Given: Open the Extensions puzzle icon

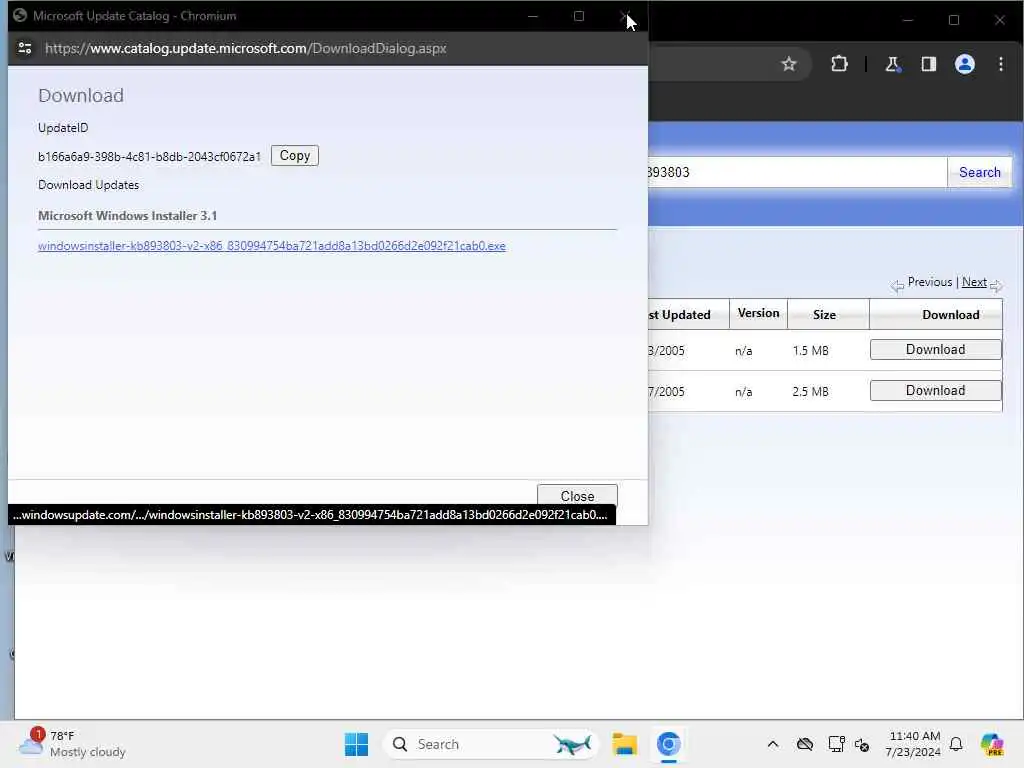Looking at the screenshot, I should pos(839,64).
